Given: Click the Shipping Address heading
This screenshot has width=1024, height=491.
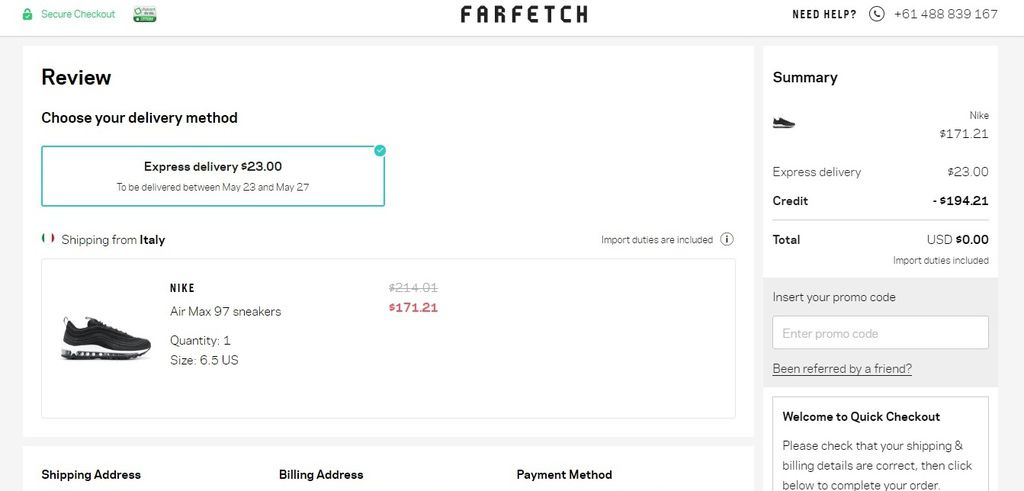Looking at the screenshot, I should point(91,475).
